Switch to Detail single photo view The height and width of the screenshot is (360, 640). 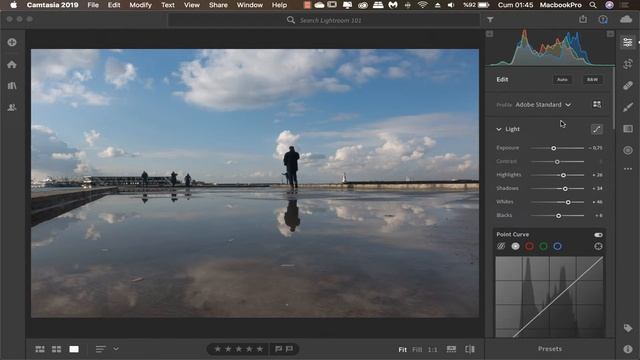pos(74,349)
